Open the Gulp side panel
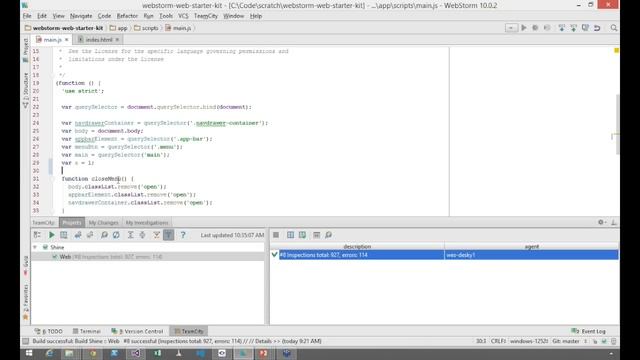 pos(26,265)
